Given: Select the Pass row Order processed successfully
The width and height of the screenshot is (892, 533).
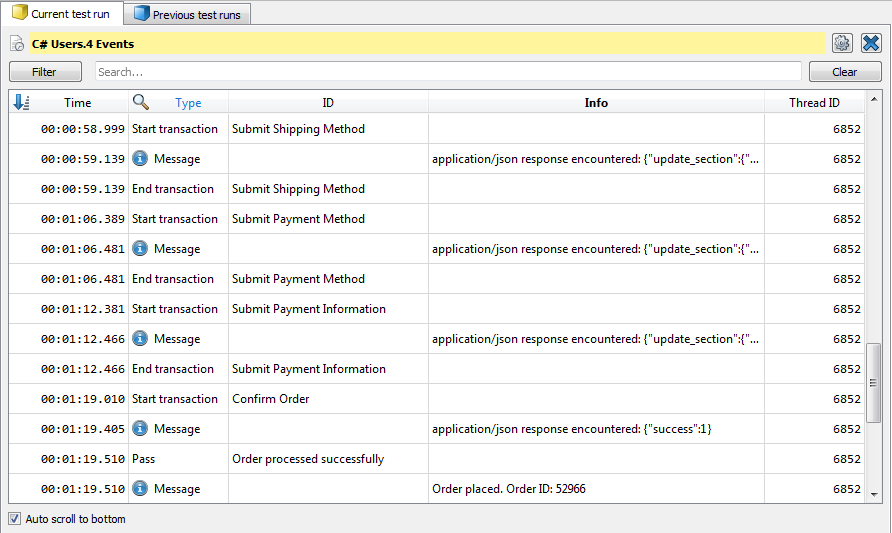Looking at the screenshot, I should [x=307, y=459].
